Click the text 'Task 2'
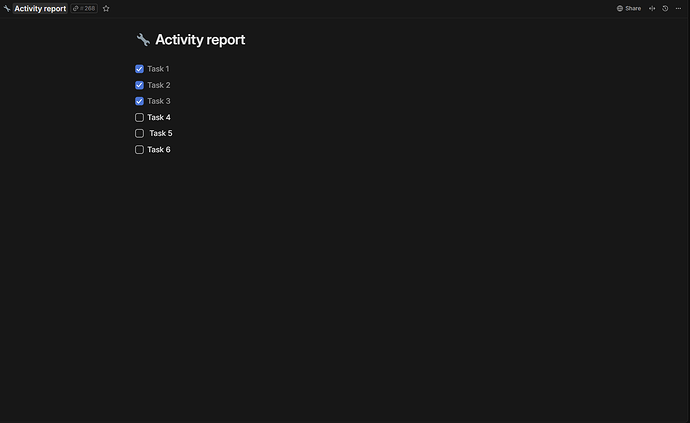Viewport: 690px width, 423px height. pyautogui.click(x=159, y=85)
